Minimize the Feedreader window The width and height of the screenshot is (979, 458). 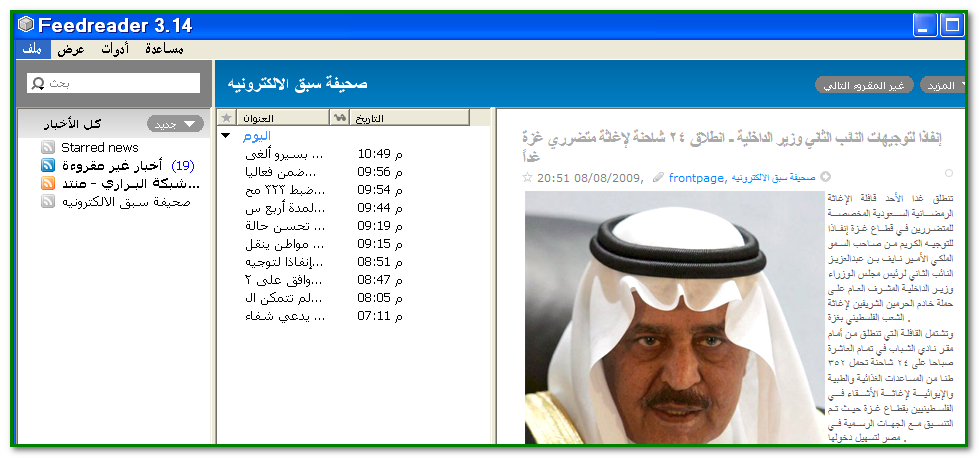pyautogui.click(x=925, y=26)
